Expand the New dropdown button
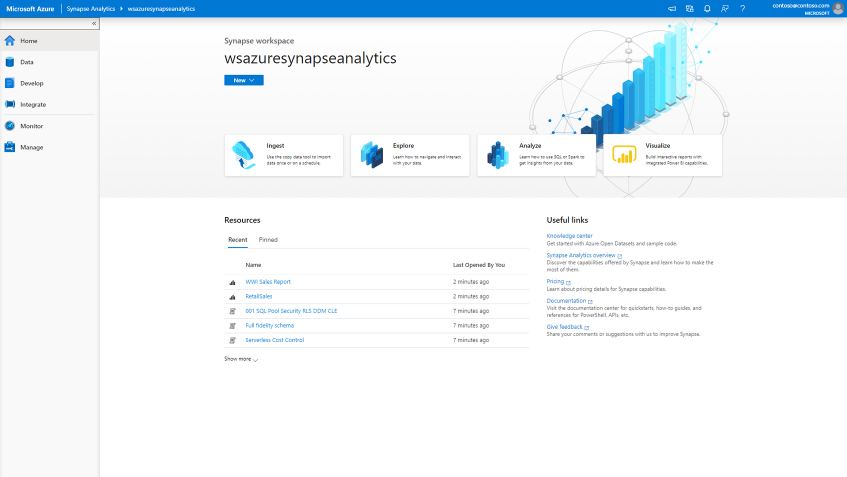Screen dimensions: 847x477 [x=244, y=80]
